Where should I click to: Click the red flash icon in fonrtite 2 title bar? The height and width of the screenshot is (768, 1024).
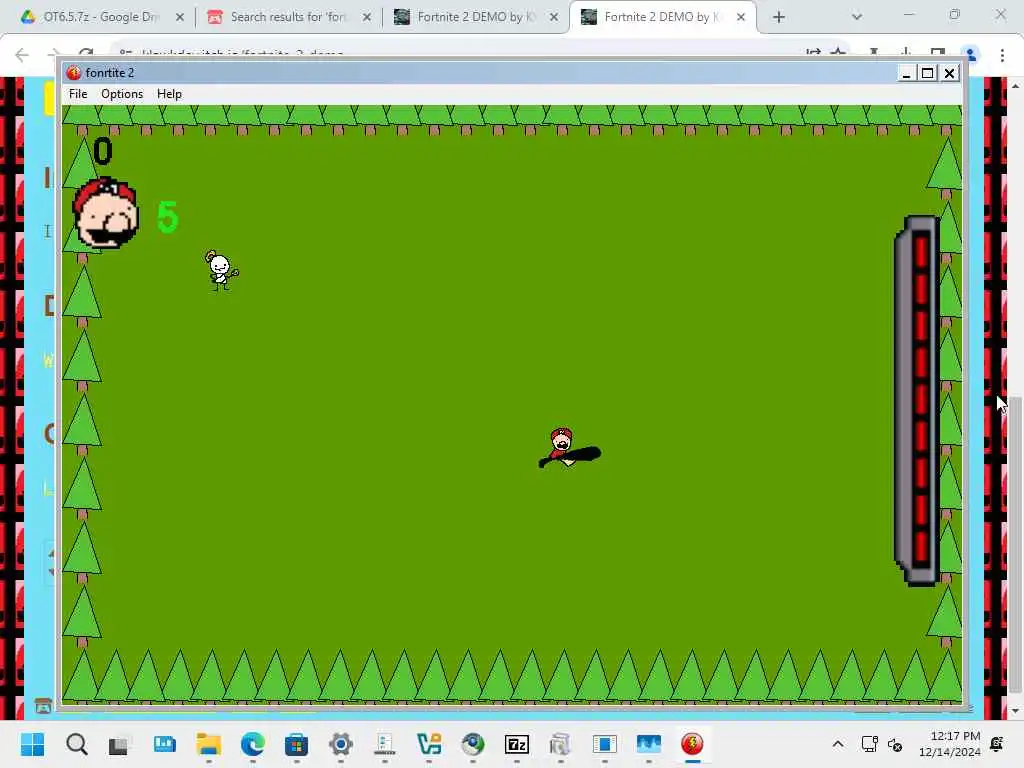coord(73,72)
